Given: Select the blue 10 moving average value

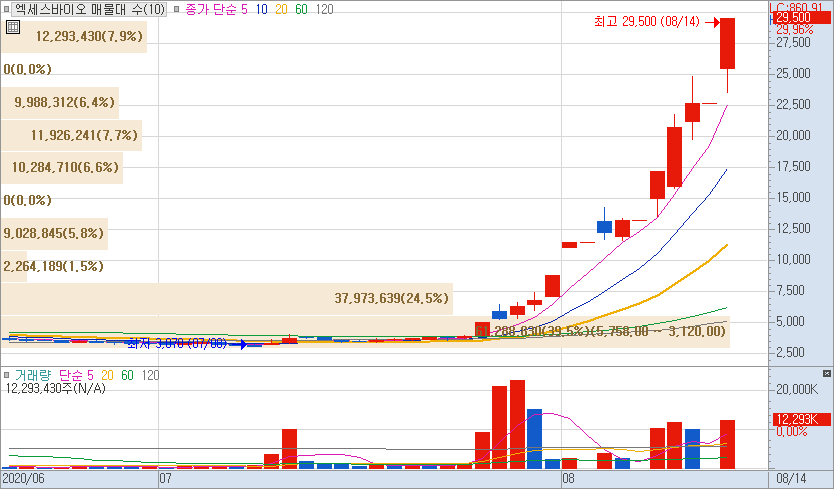Looking at the screenshot, I should [x=261, y=9].
